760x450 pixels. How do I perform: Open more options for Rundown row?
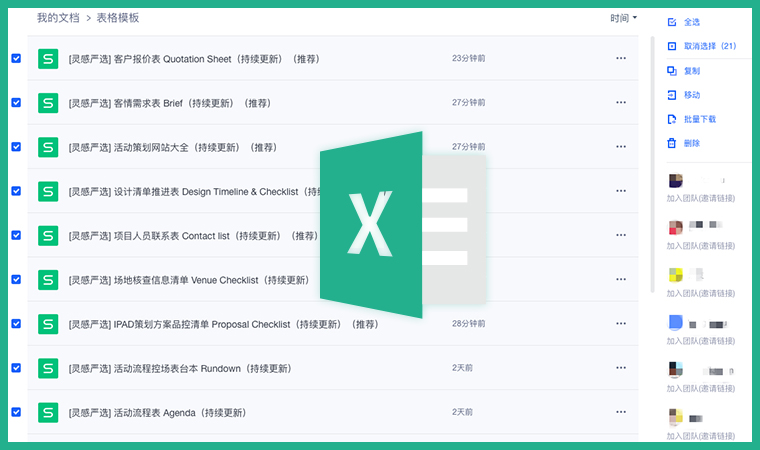click(x=621, y=368)
